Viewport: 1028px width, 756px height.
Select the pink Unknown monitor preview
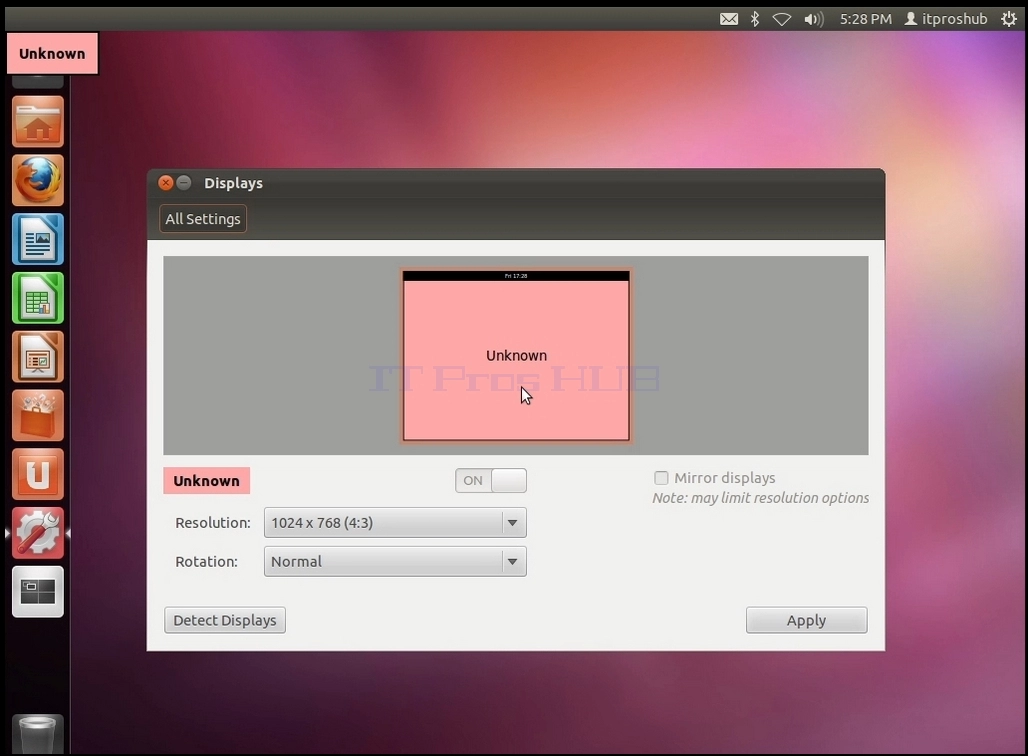pyautogui.click(x=516, y=355)
